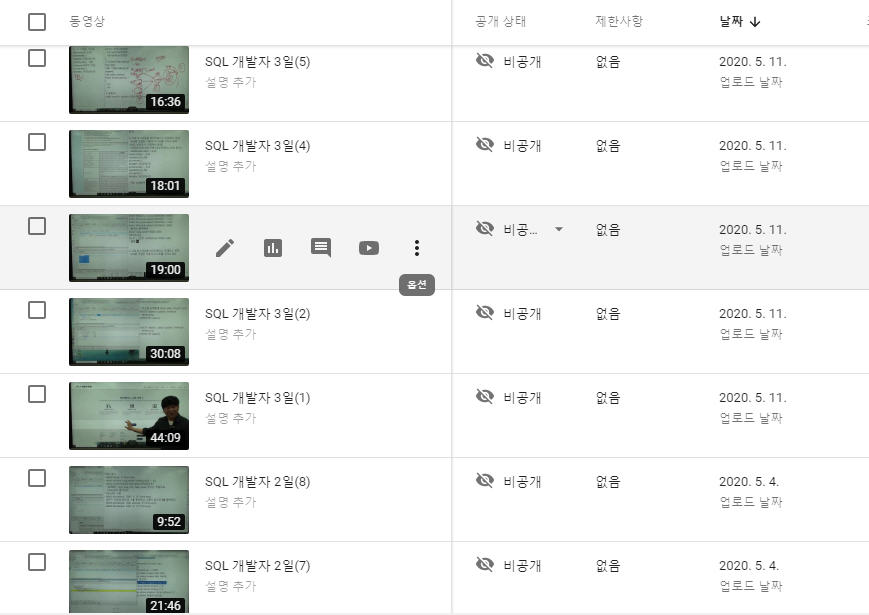Sort by the 날짜 column arrow
This screenshot has height=615, width=869.
tap(755, 22)
